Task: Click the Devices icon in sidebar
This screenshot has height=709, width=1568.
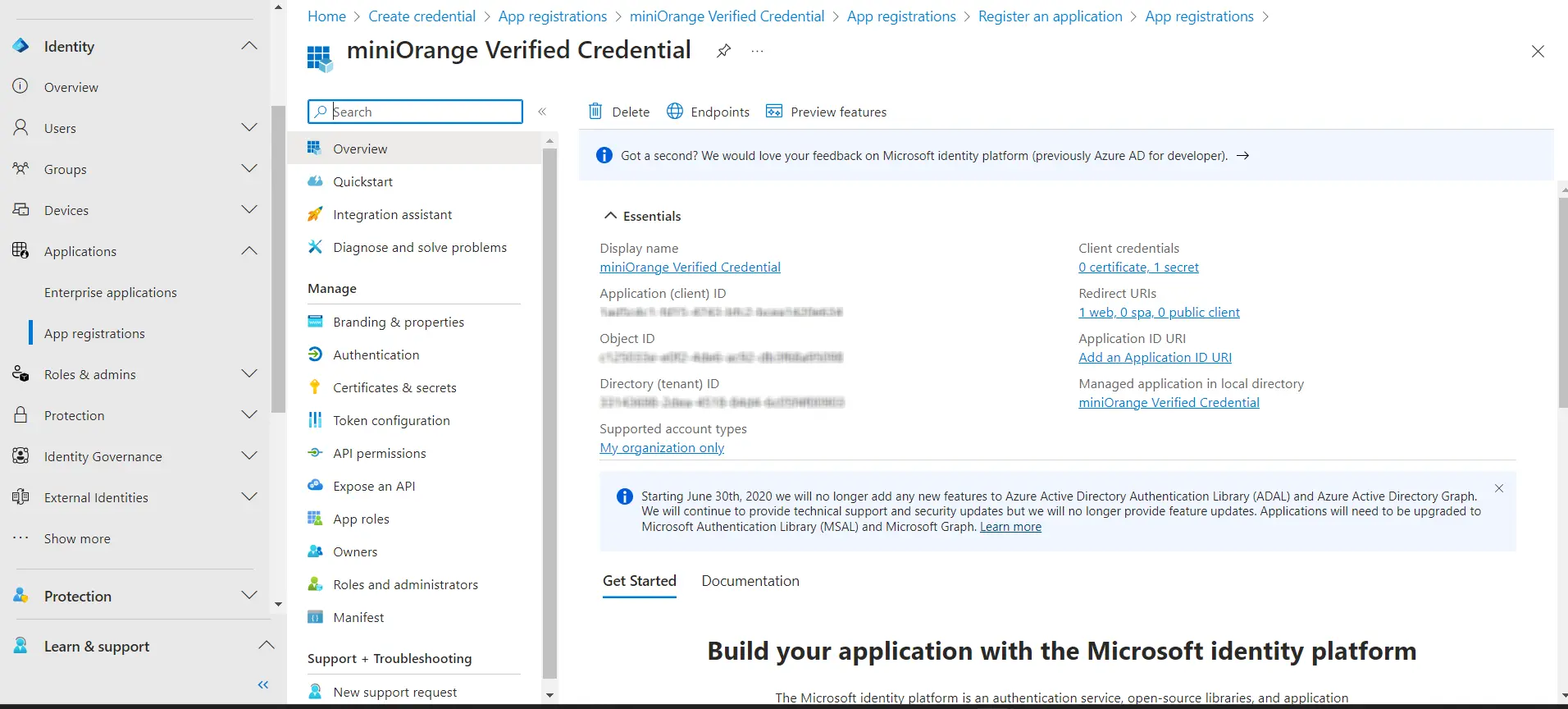Action: pos(21,209)
